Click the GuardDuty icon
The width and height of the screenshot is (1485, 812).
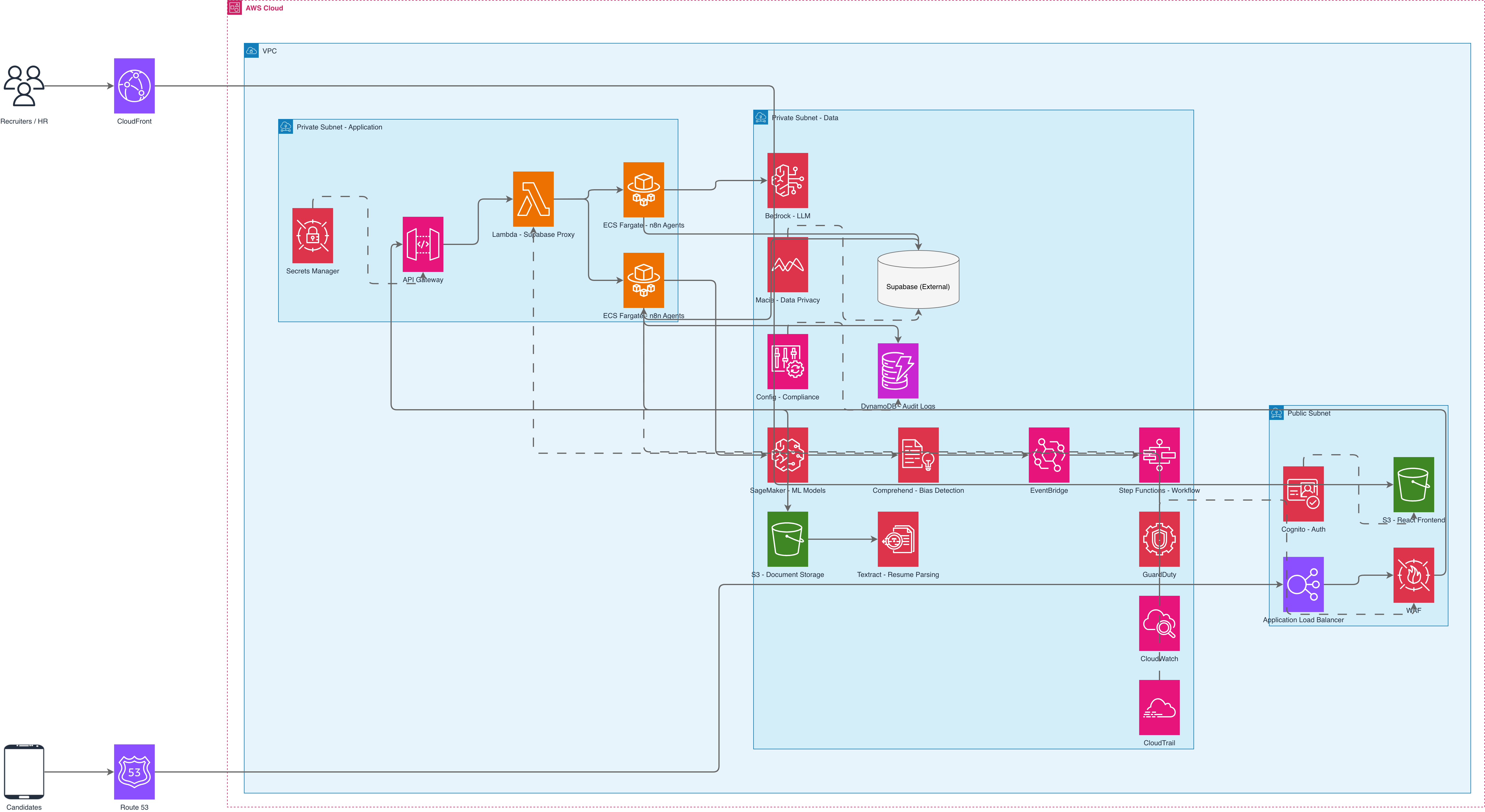tap(1159, 539)
